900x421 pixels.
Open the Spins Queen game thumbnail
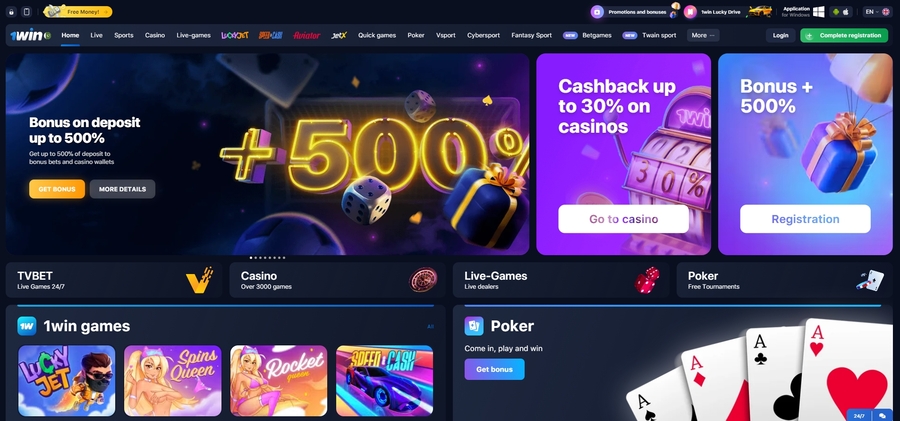click(x=173, y=380)
